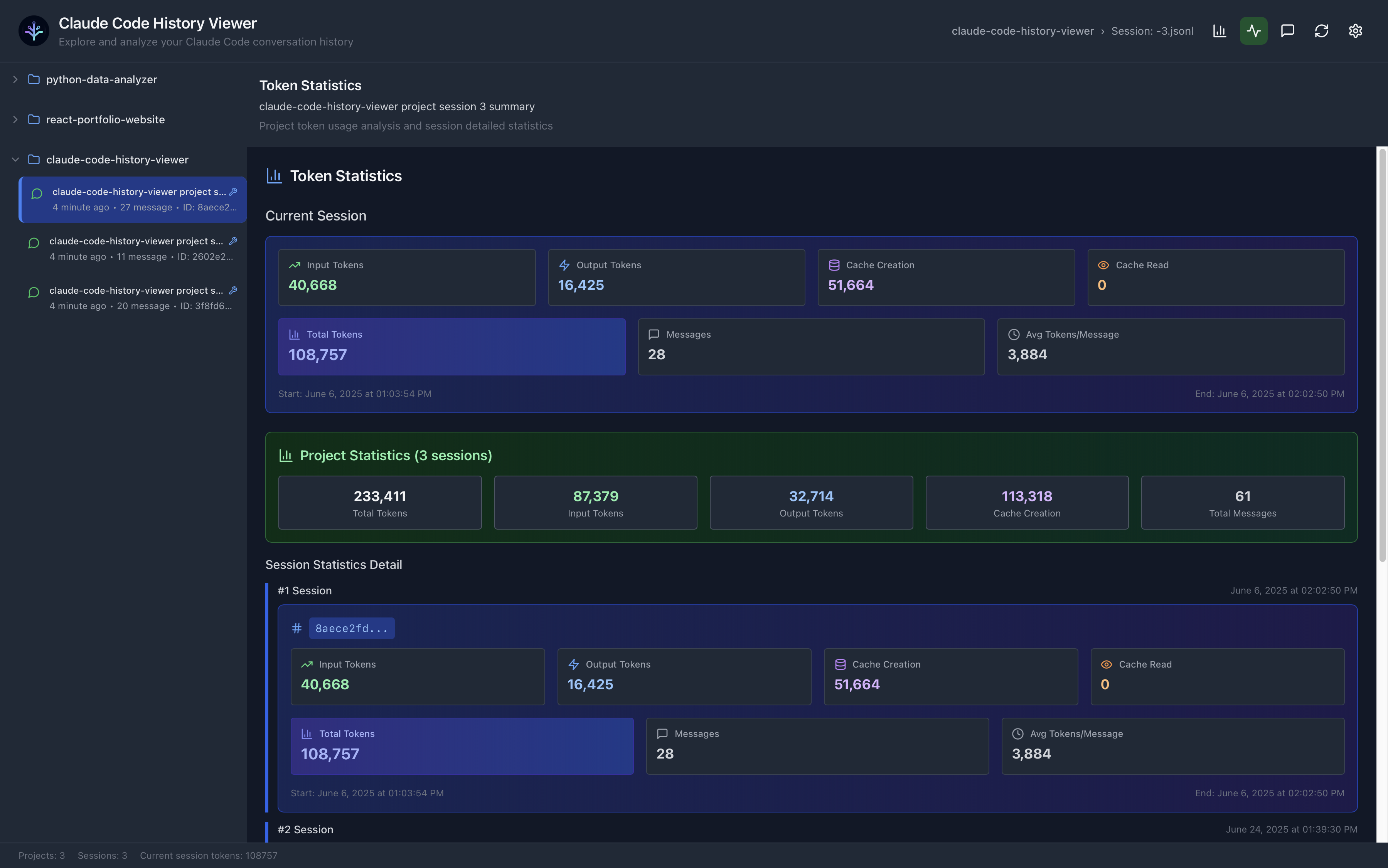Click the Session Statistics Detail heading
The height and width of the screenshot is (868, 1388).
[334, 565]
